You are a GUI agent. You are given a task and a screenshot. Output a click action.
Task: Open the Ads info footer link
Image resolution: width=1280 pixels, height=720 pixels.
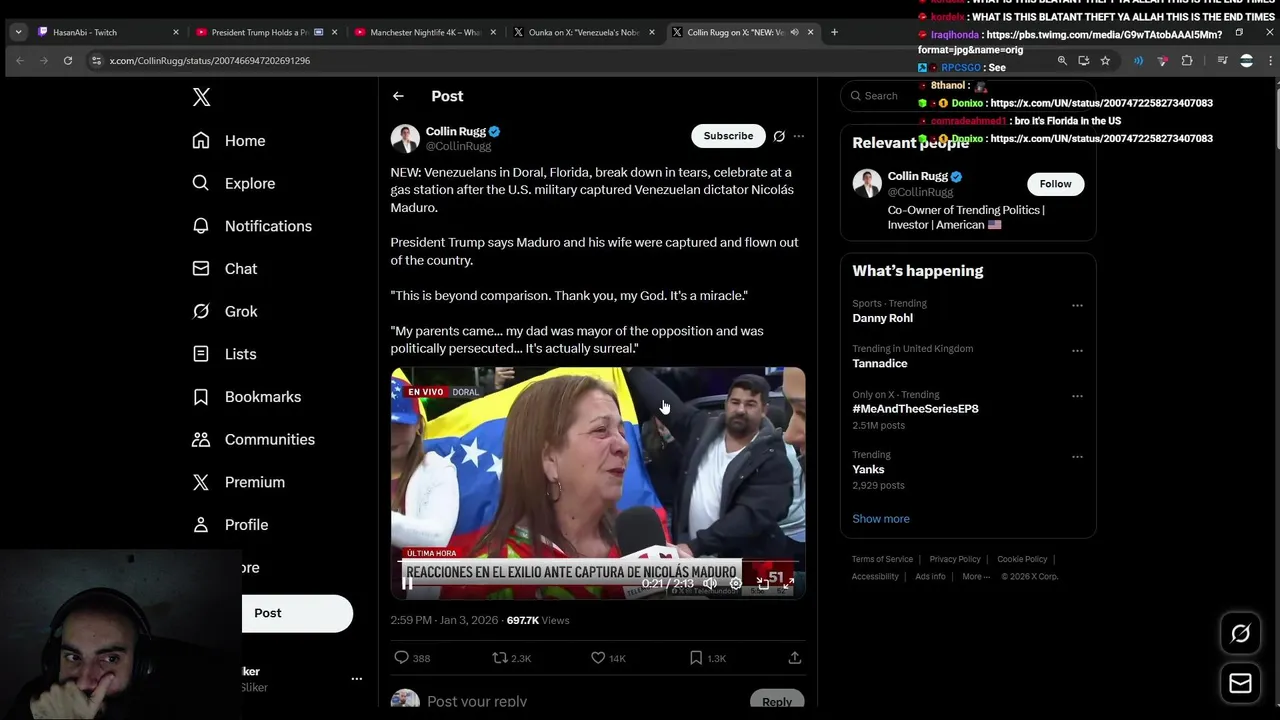[930, 577]
